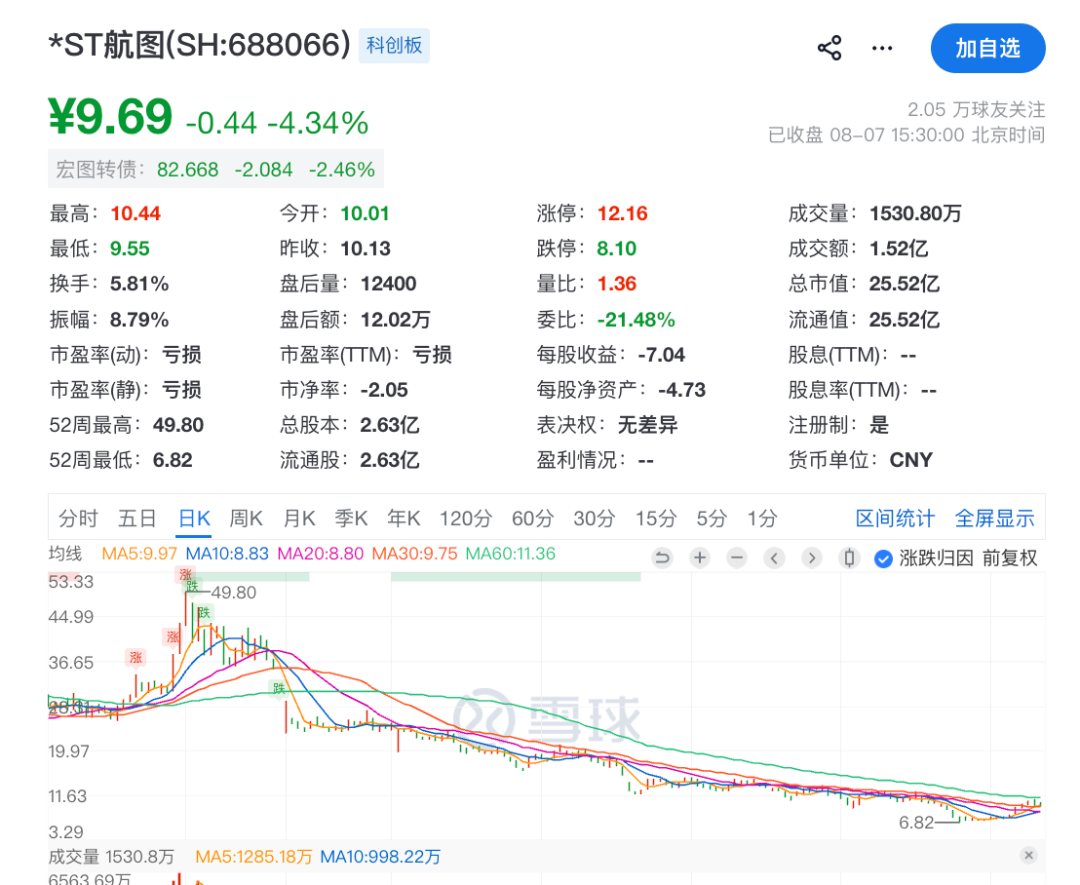Click the 最低 value 9.55
The image size is (1080, 885).
point(130,249)
